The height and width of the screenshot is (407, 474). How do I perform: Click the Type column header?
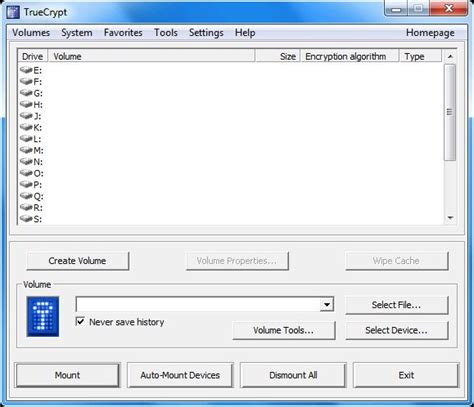[x=420, y=56]
